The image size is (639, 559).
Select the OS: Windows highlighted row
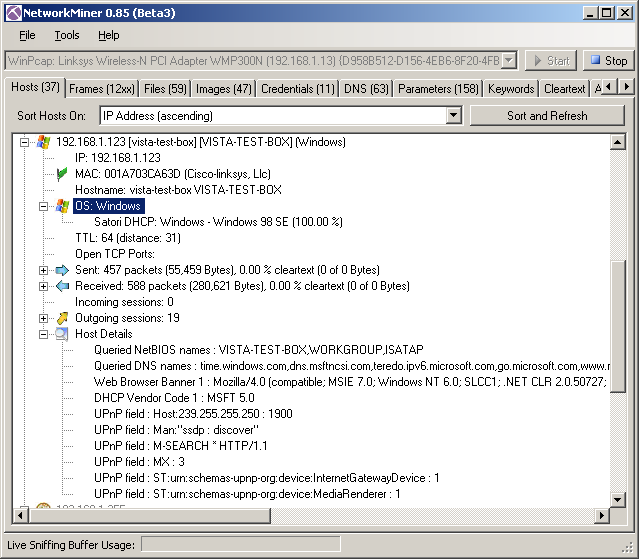click(x=108, y=206)
